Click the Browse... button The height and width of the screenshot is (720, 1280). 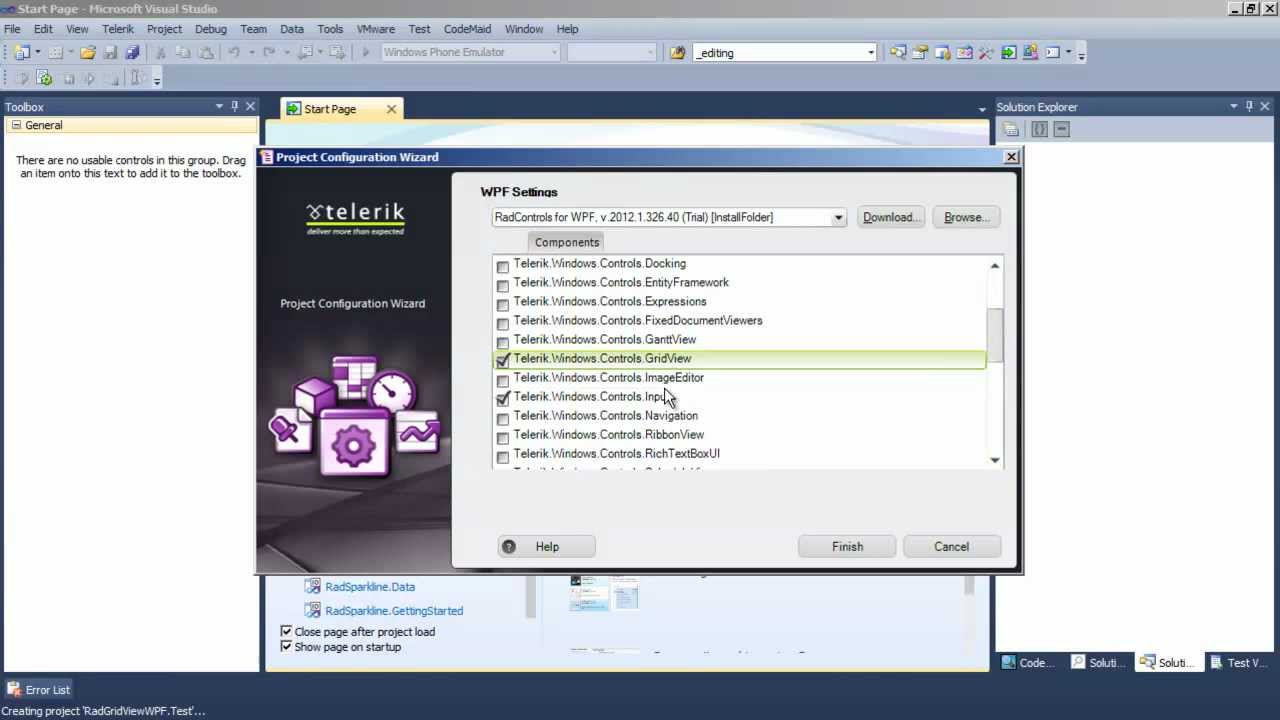click(x=966, y=217)
